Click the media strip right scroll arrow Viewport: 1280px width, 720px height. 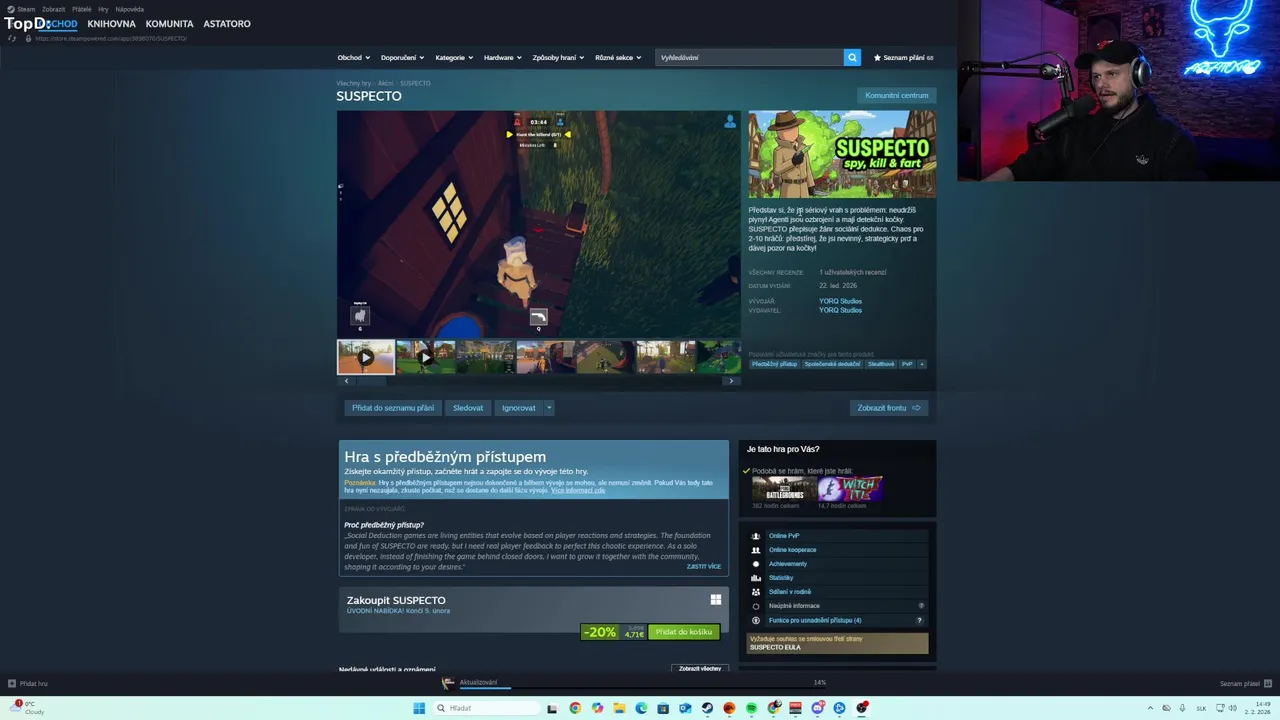[x=731, y=381]
